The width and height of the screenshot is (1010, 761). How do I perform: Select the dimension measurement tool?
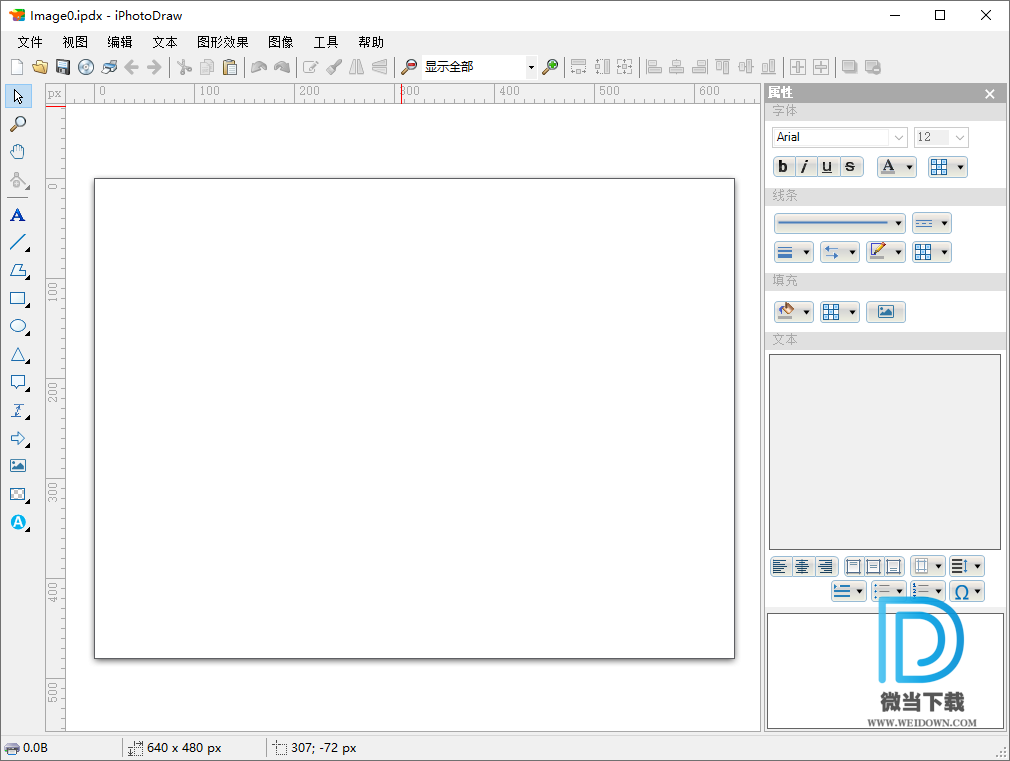18,410
